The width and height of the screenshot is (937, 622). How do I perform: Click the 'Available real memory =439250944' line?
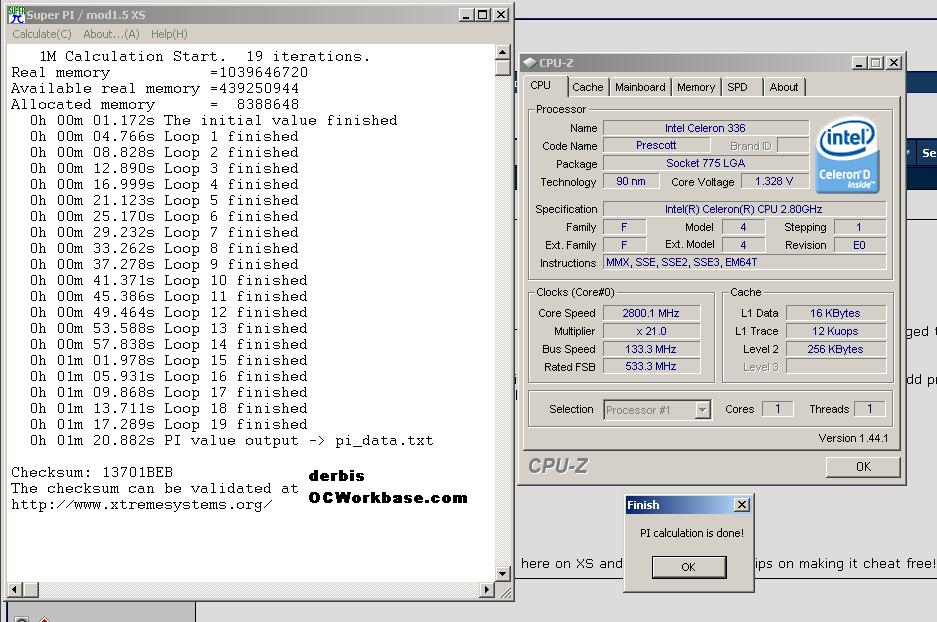tap(155, 88)
